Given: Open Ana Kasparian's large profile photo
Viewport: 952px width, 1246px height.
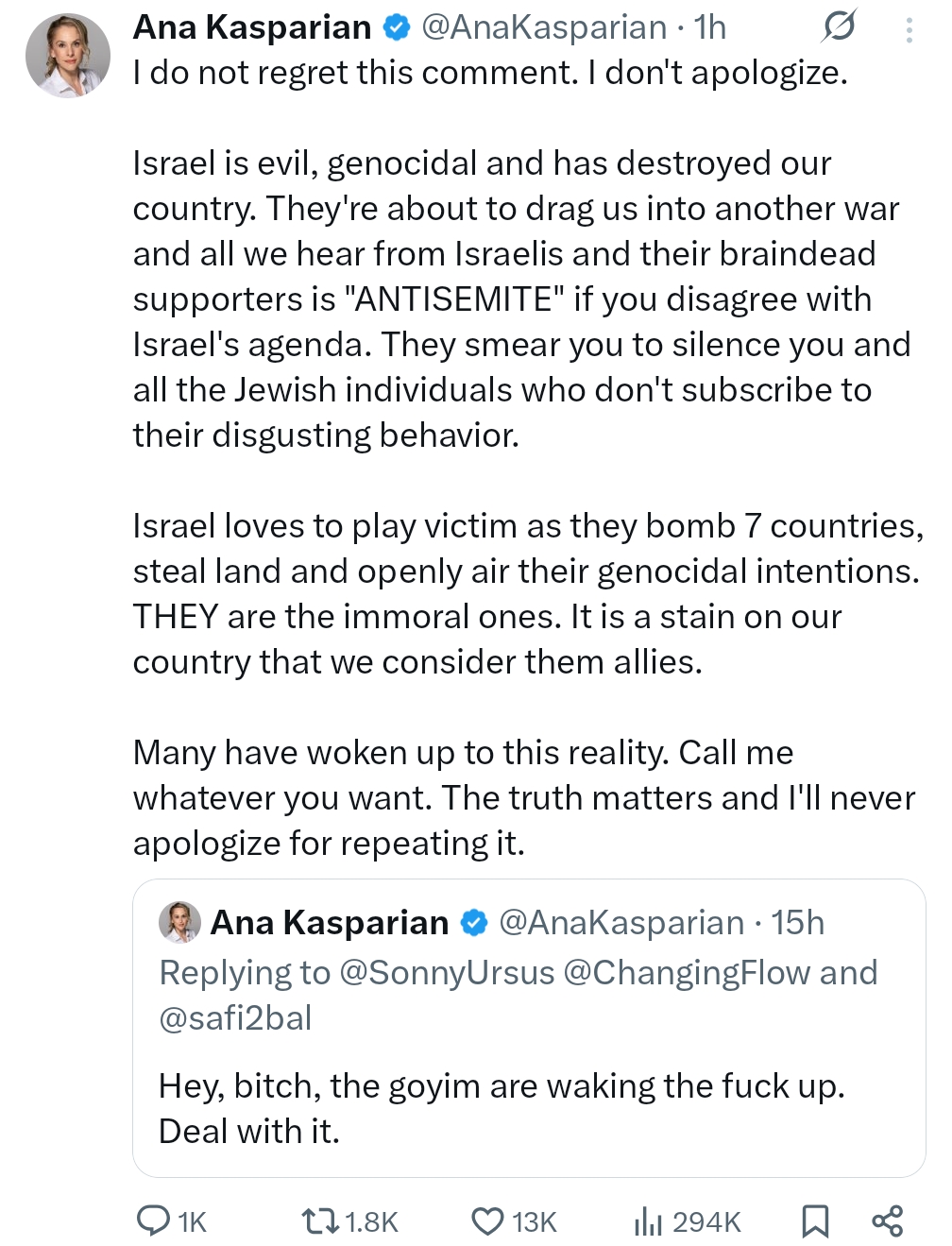Looking at the screenshot, I should (68, 56).
